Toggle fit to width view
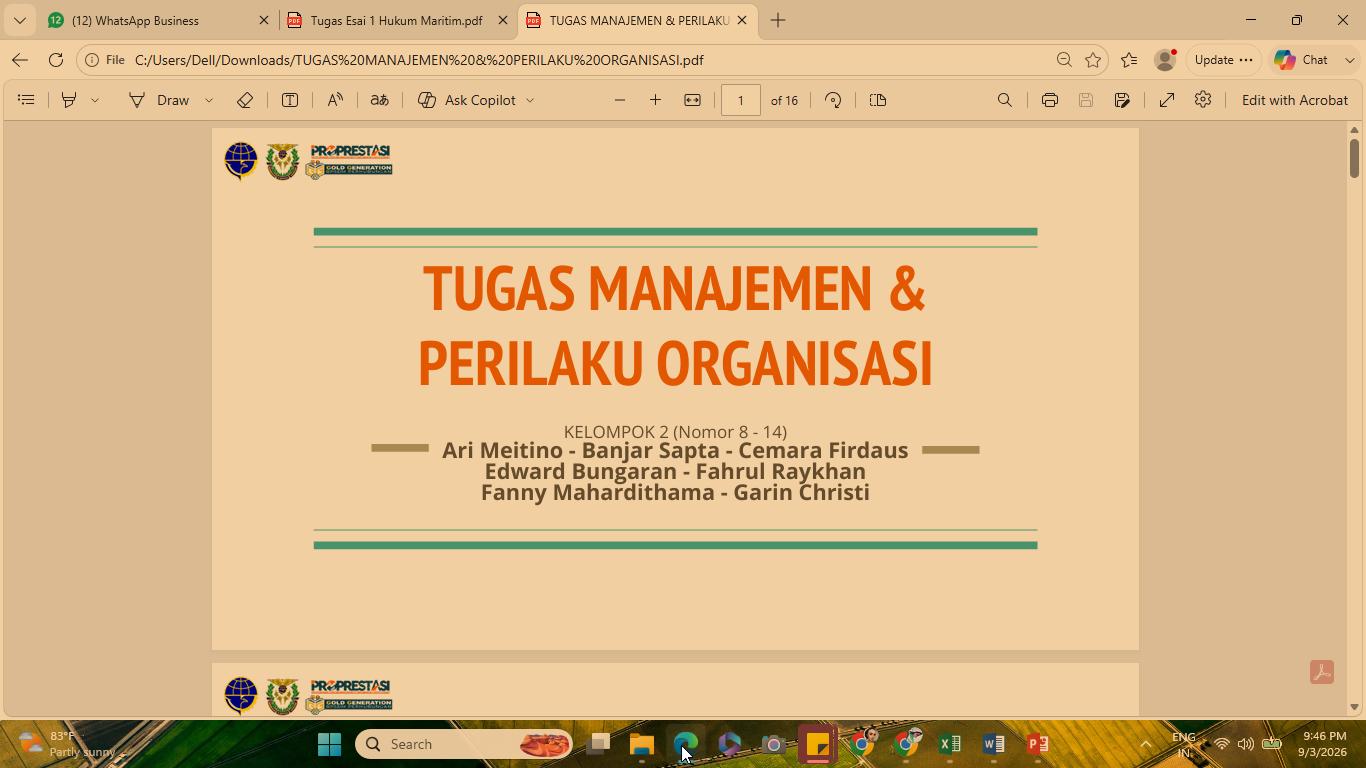Image resolution: width=1366 pixels, height=768 pixels. [692, 100]
